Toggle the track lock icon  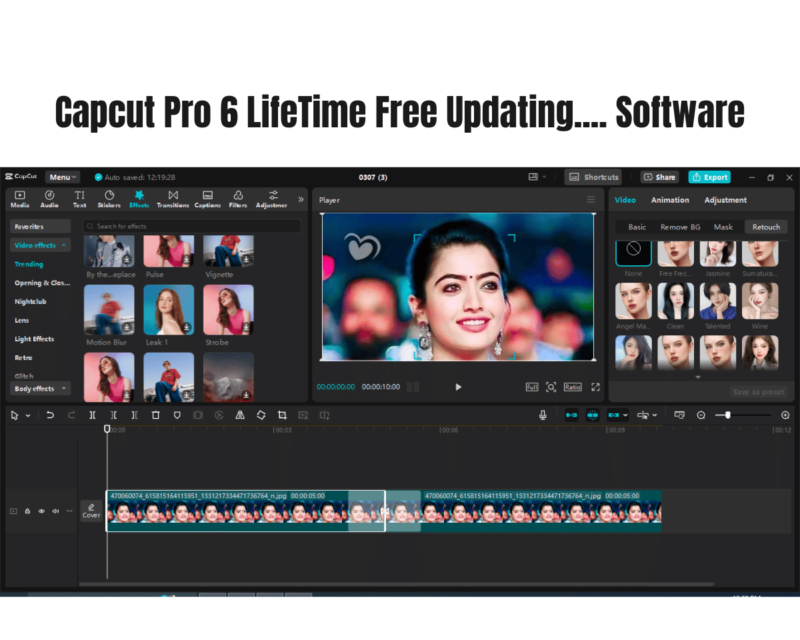28,511
